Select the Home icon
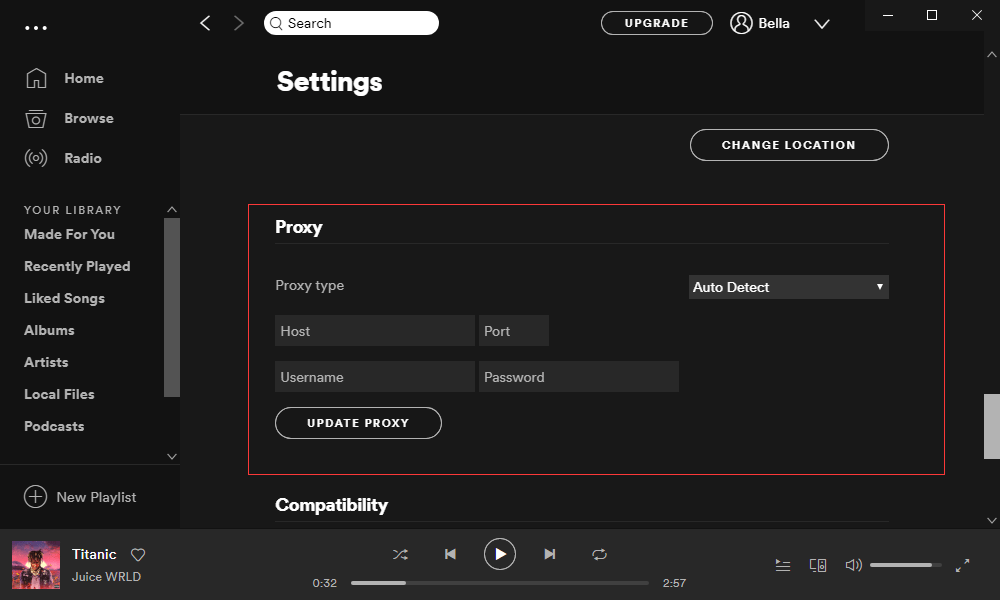 pos(37,78)
